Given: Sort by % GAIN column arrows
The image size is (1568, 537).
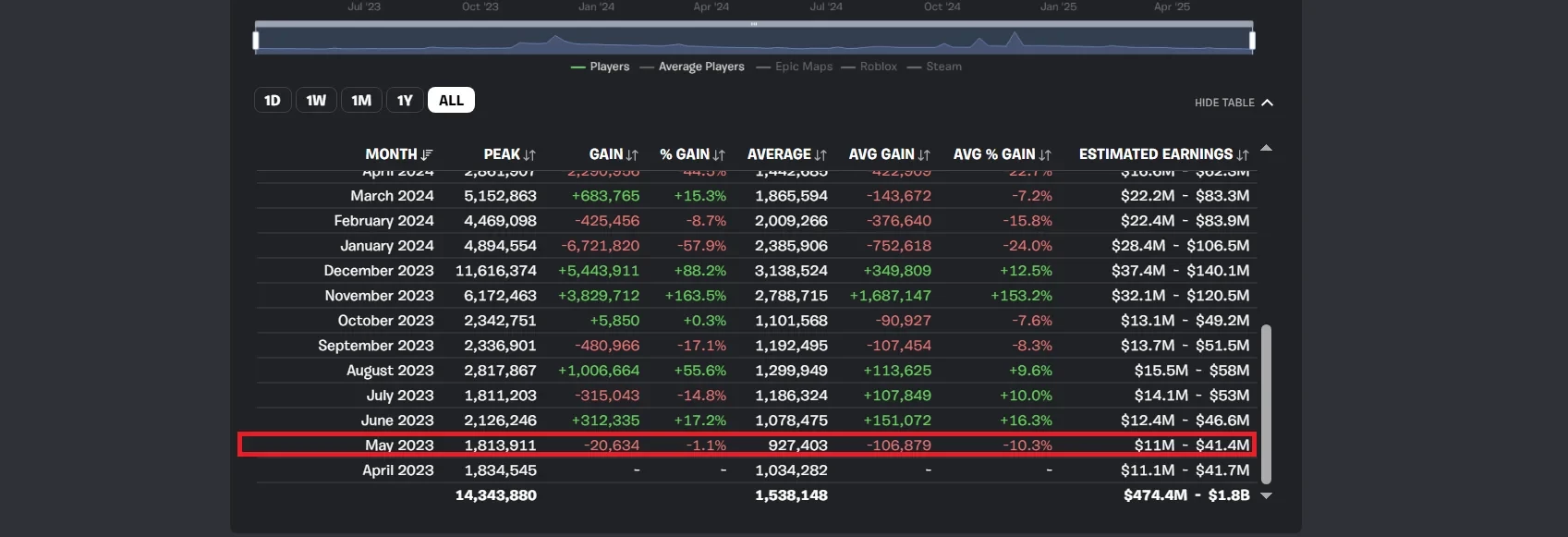Looking at the screenshot, I should point(719,155).
